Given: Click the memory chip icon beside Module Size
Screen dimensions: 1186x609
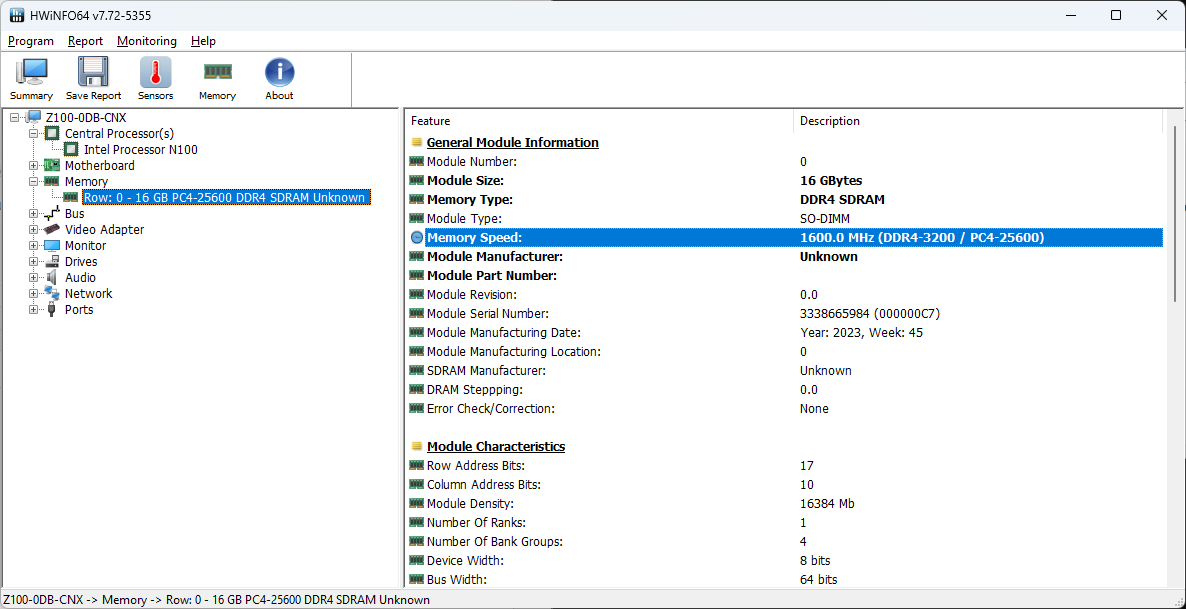Looking at the screenshot, I should pos(417,181).
